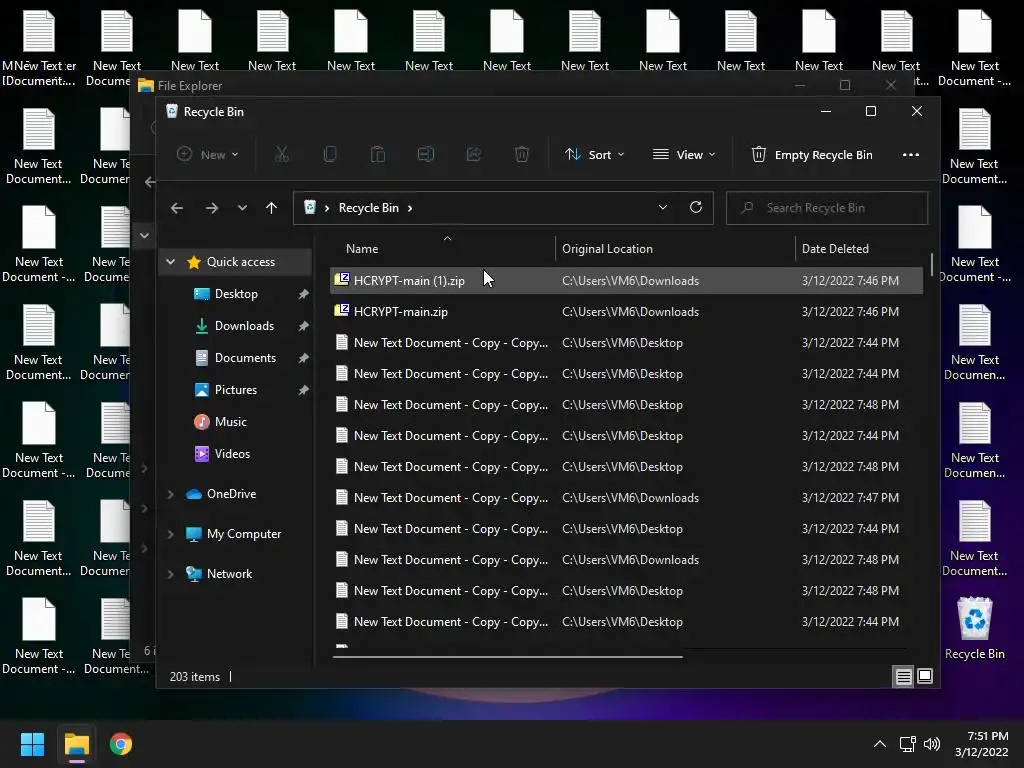
Task: Open network status in system tray
Action: tap(907, 744)
